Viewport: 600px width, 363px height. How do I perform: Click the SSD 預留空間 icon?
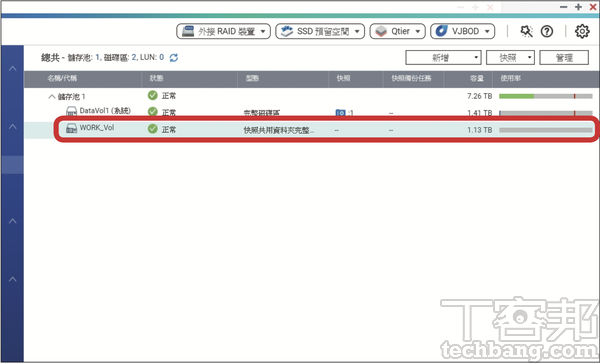click(x=287, y=31)
